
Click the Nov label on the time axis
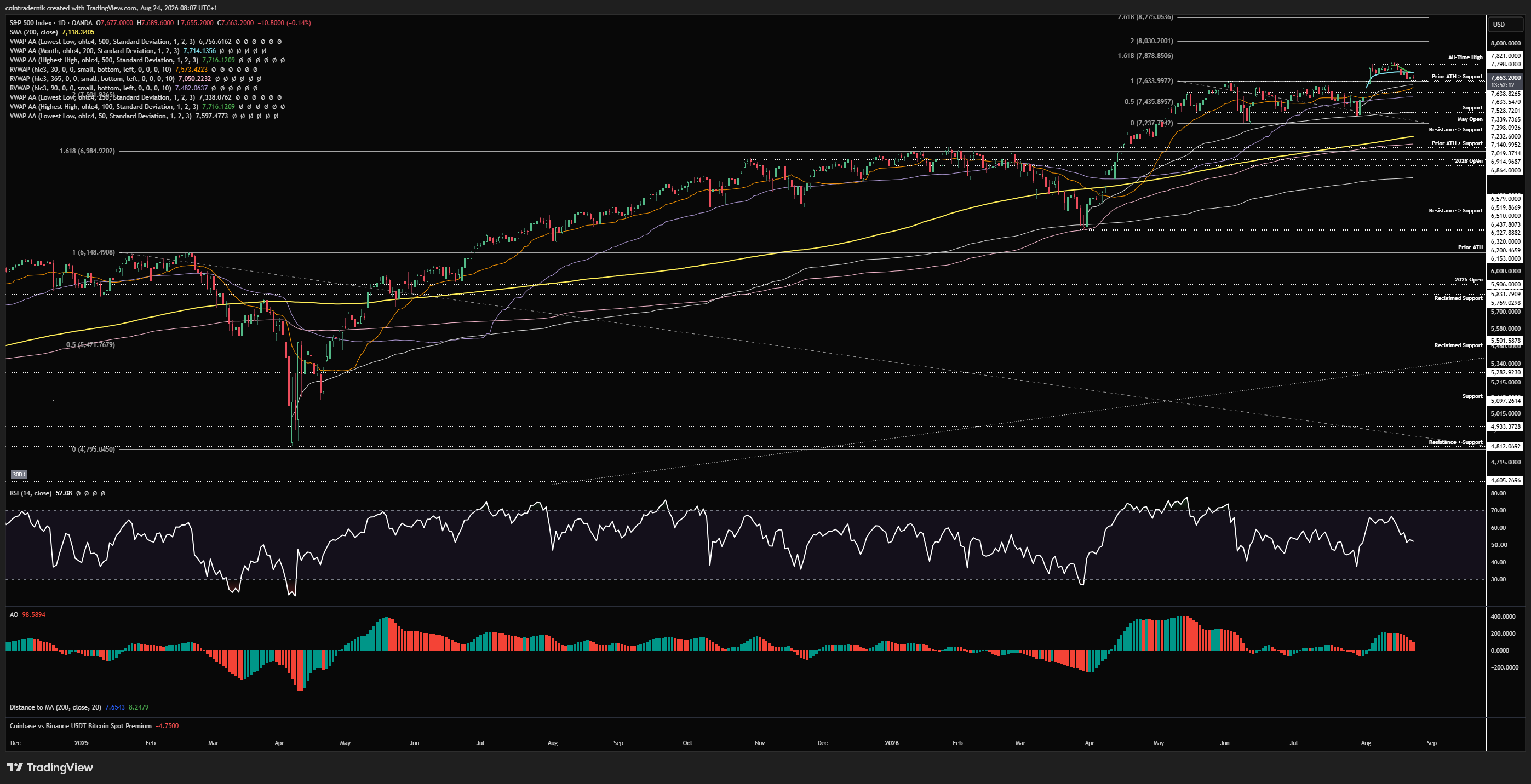pyautogui.click(x=760, y=743)
